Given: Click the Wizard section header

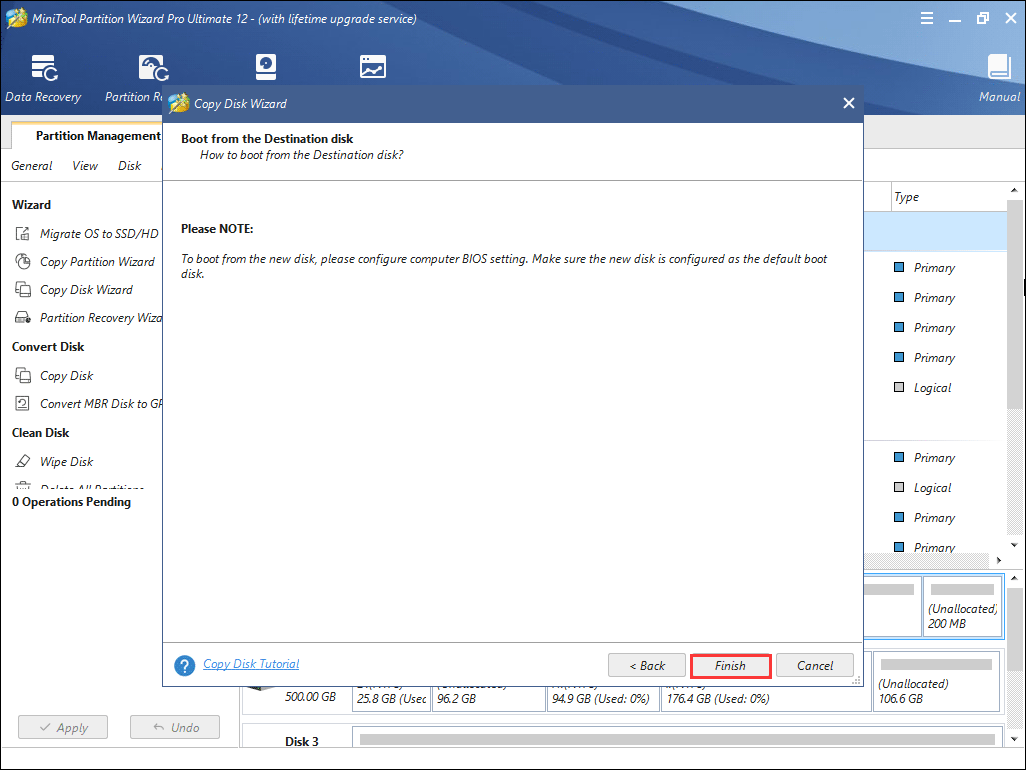Looking at the screenshot, I should [31, 205].
